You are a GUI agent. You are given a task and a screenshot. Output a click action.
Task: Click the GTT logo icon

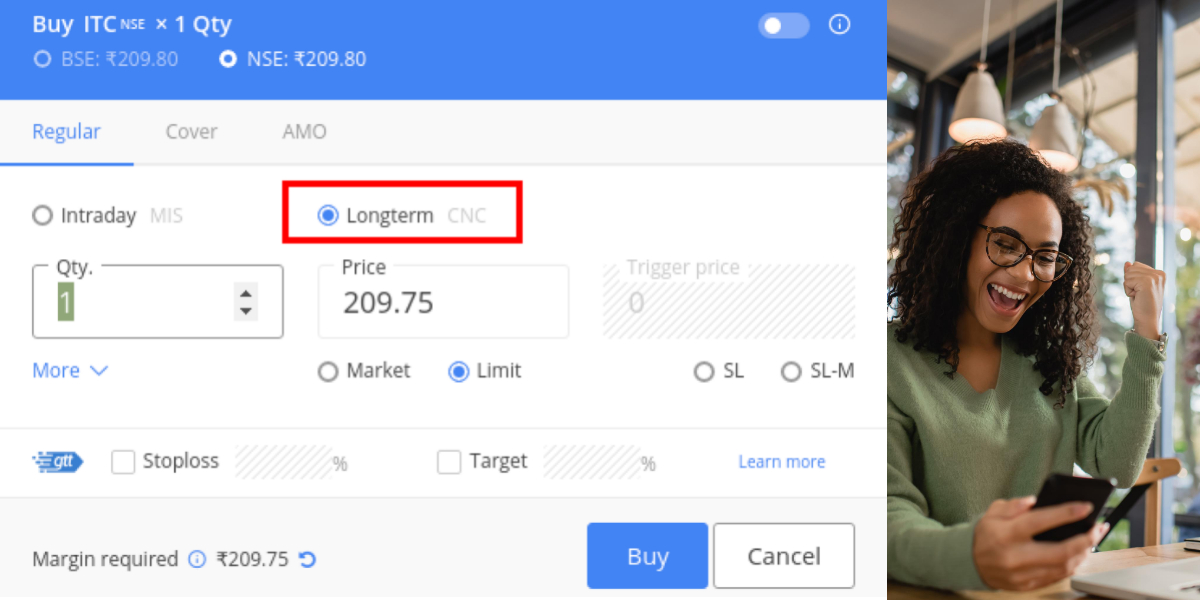[58, 462]
